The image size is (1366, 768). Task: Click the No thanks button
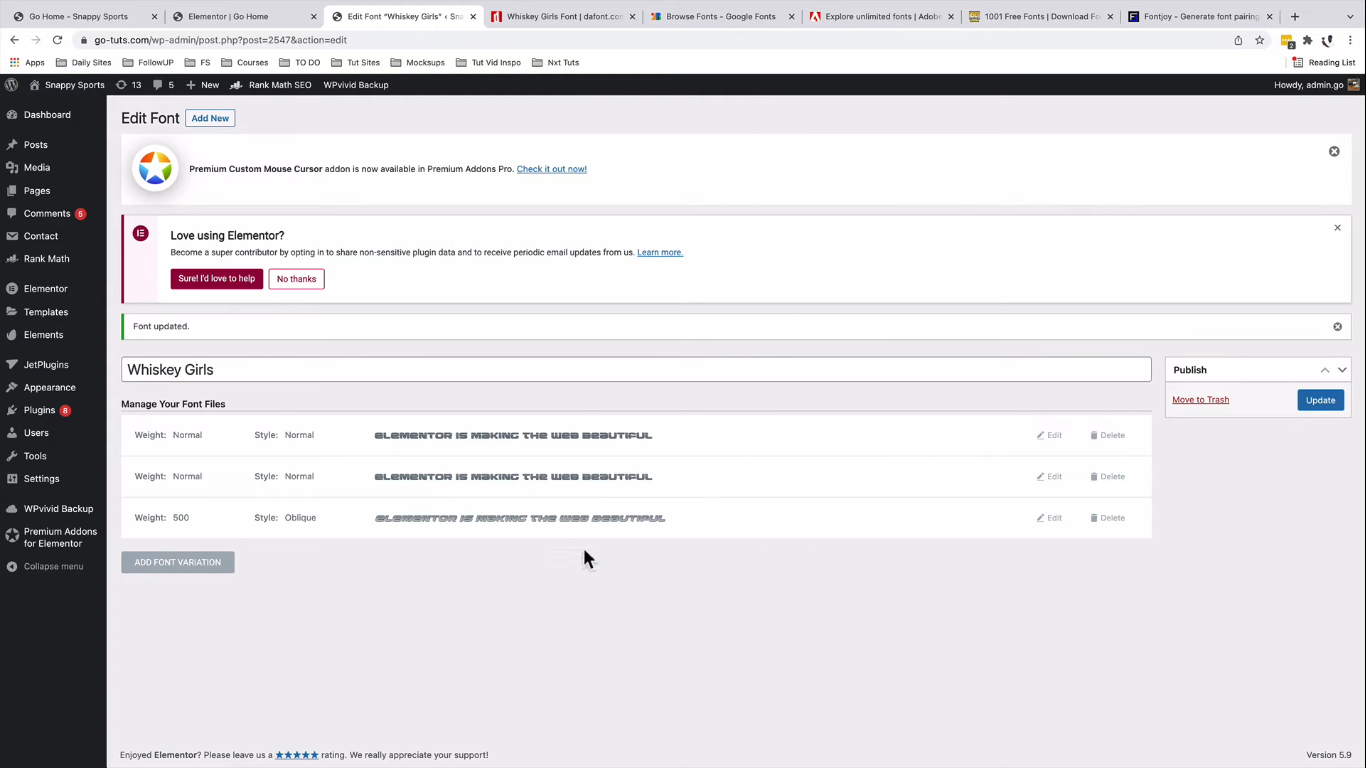296,279
